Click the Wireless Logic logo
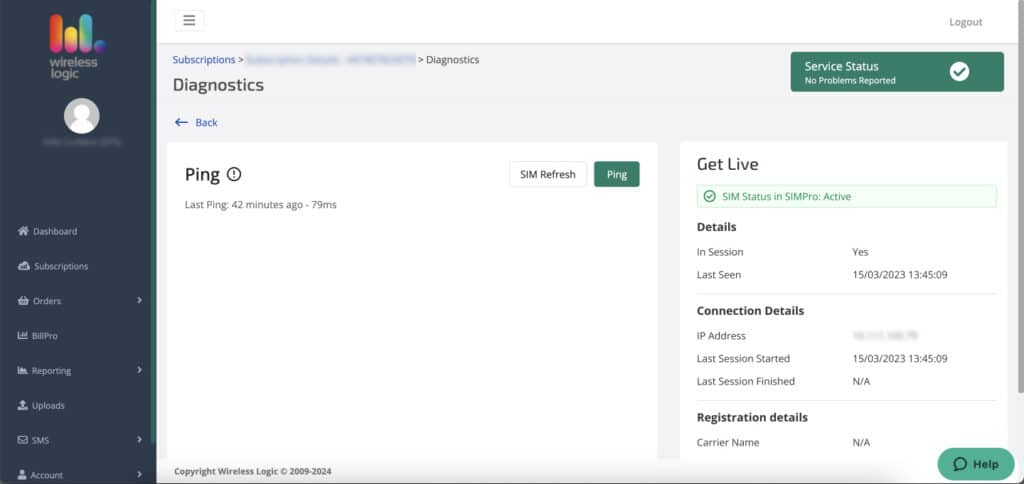Screen dimensions: 1024x484 point(77,48)
